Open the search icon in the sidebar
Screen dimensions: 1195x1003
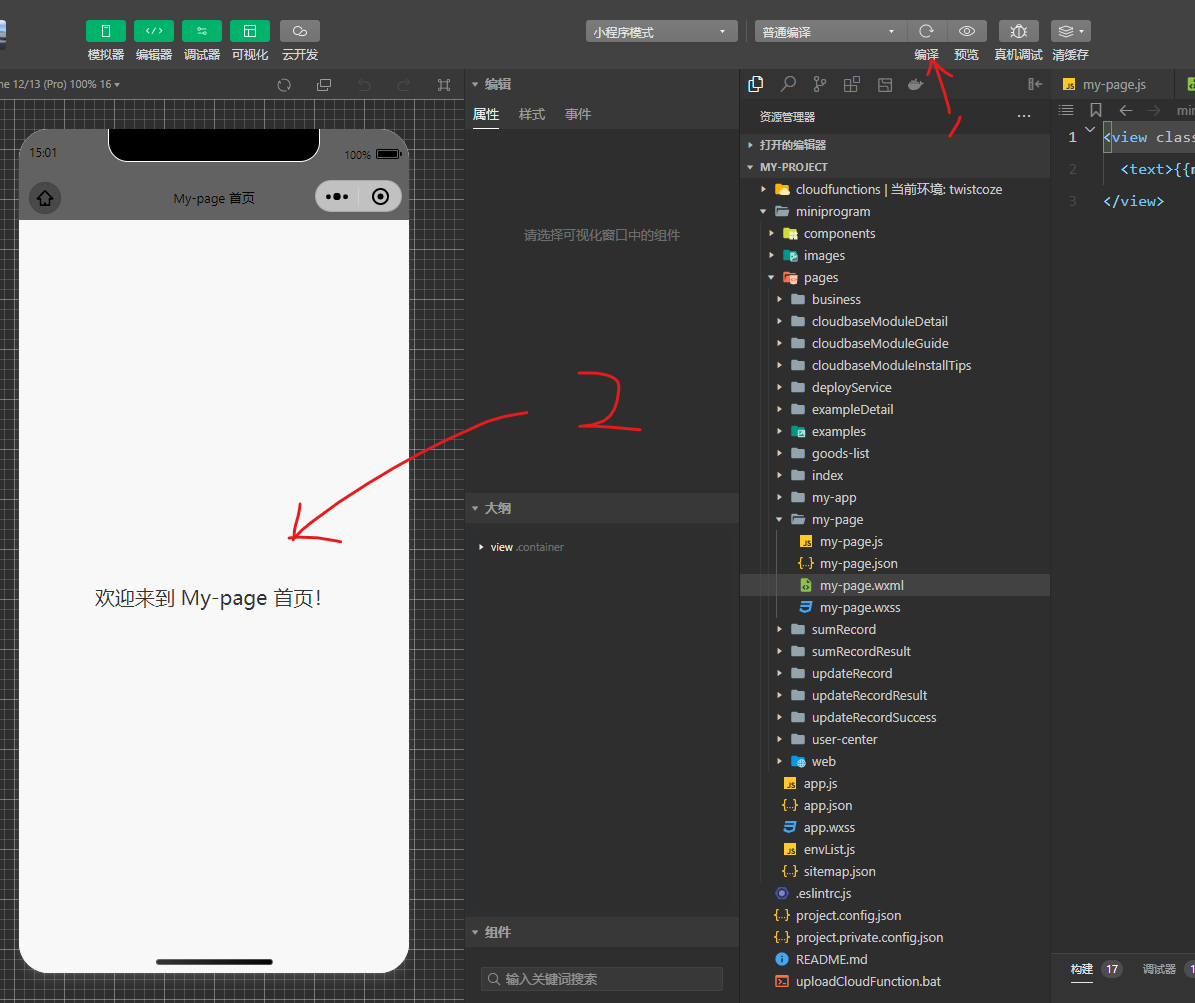pyautogui.click(x=788, y=84)
